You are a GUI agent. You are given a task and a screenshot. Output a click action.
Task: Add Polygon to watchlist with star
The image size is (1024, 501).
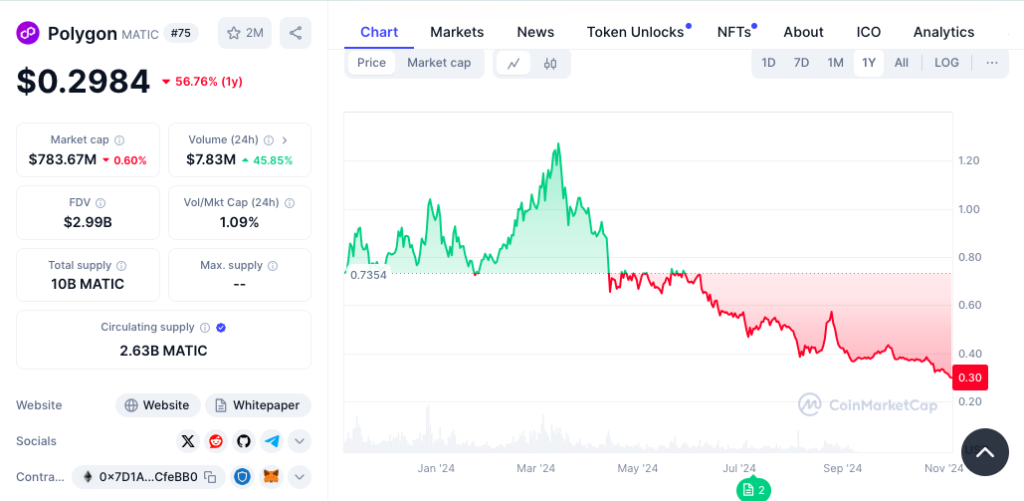(244, 33)
